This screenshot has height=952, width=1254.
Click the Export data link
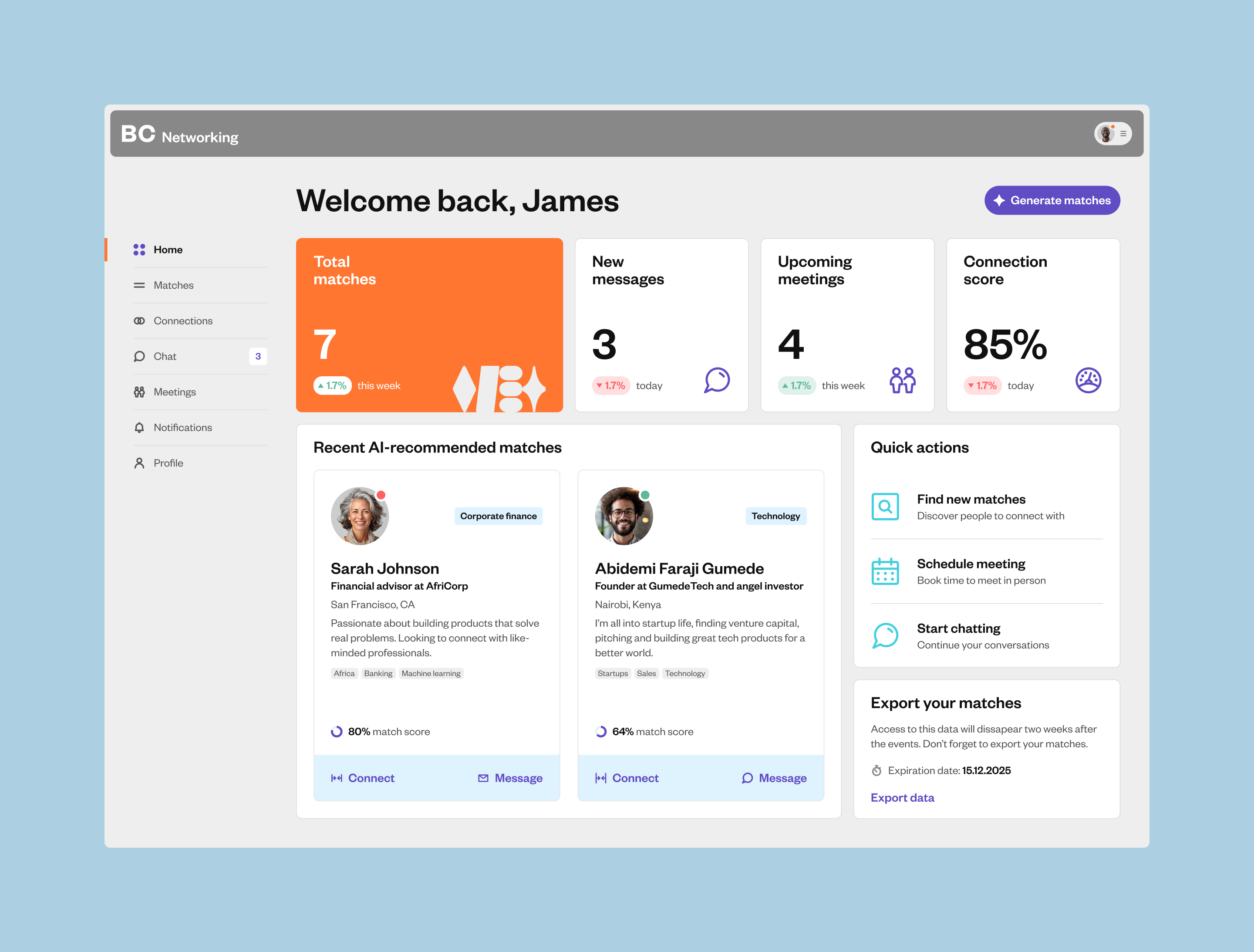[902, 798]
